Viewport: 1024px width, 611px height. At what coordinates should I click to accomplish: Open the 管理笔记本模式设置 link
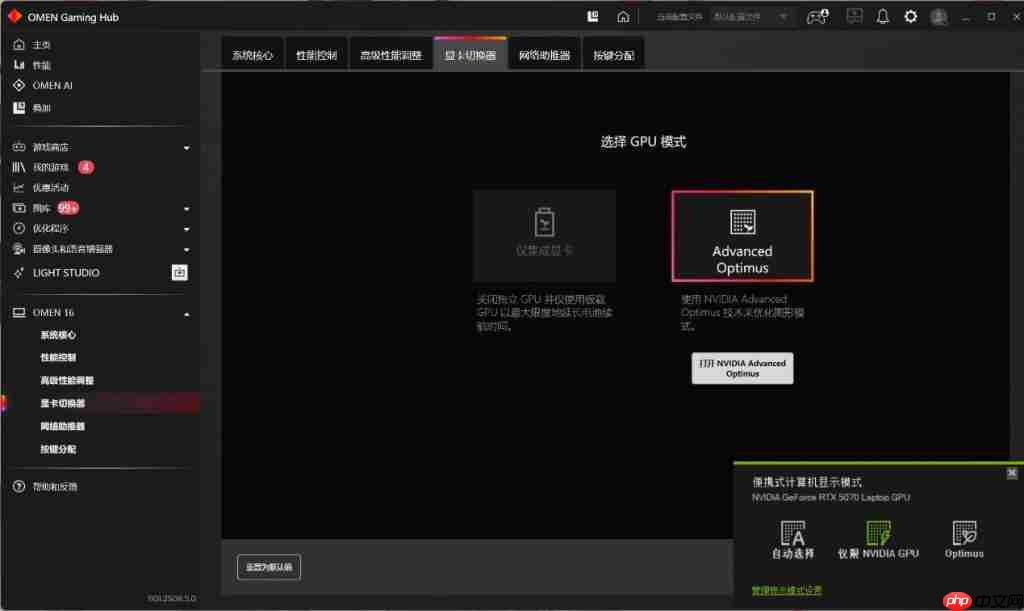[x=786, y=590]
